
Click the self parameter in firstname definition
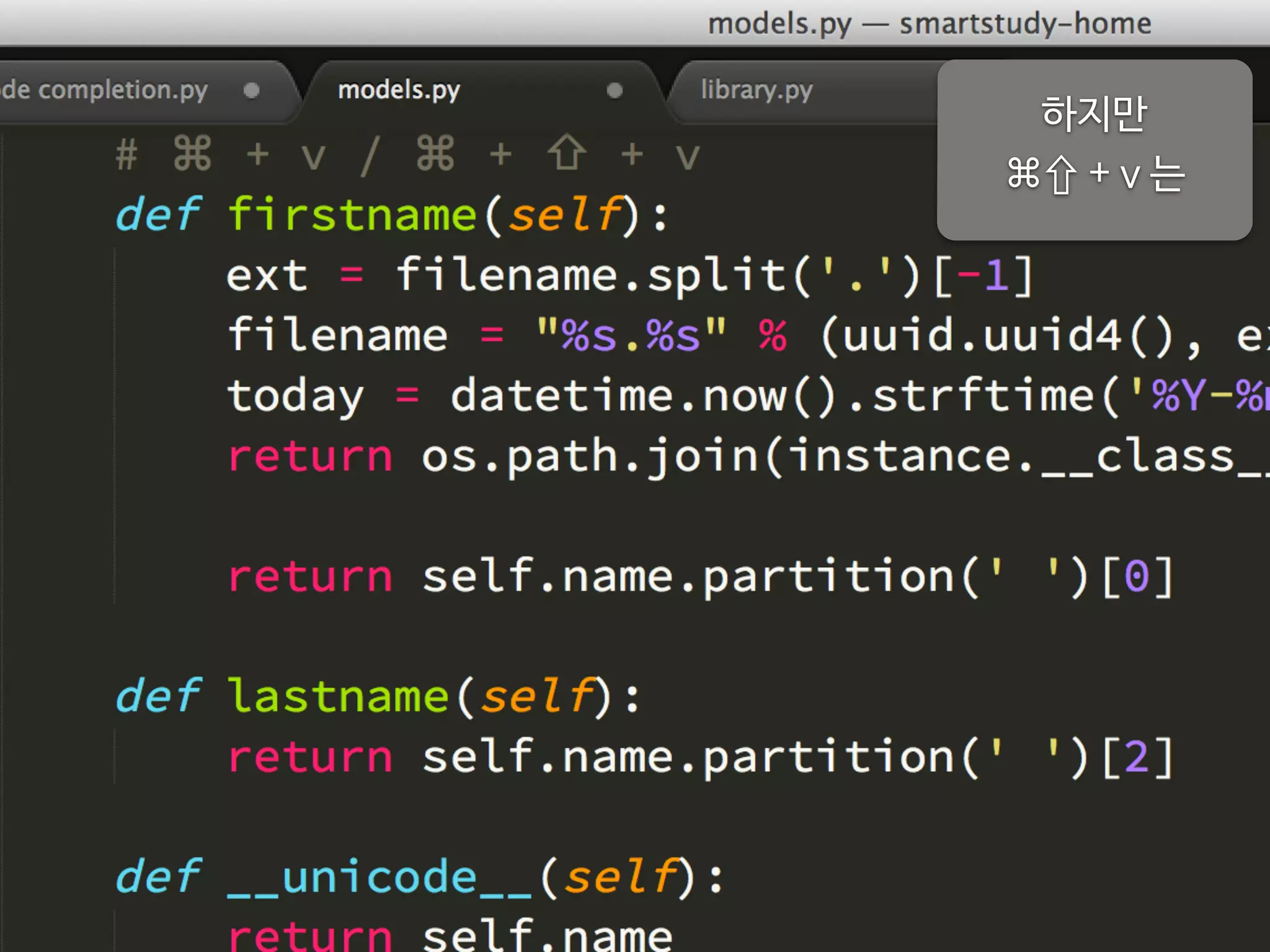coord(566,214)
